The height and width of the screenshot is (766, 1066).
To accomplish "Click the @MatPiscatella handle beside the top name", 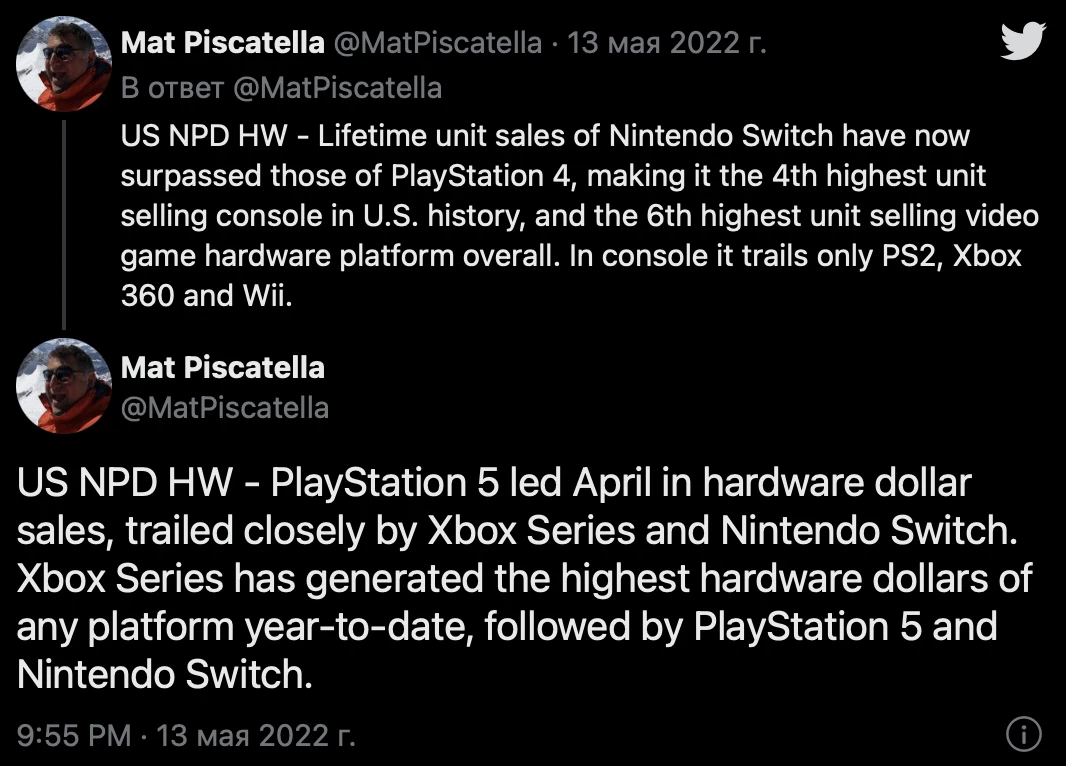I will point(437,43).
